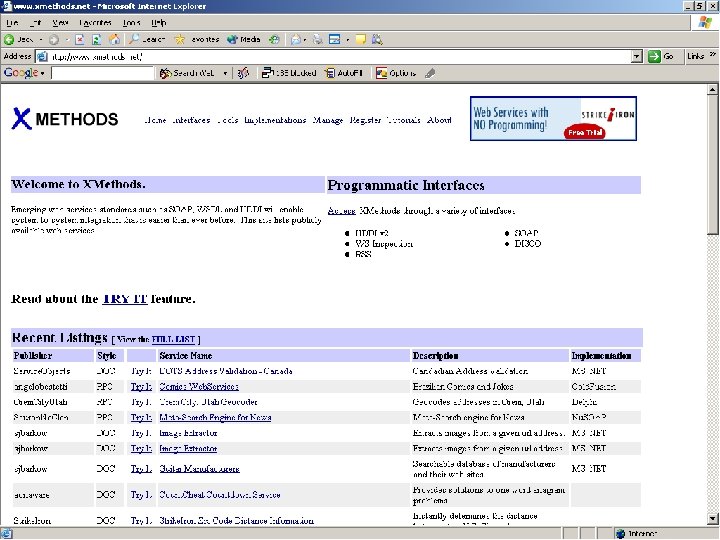Click the green Go button
The height and width of the screenshot is (540, 720).
[x=661, y=56]
